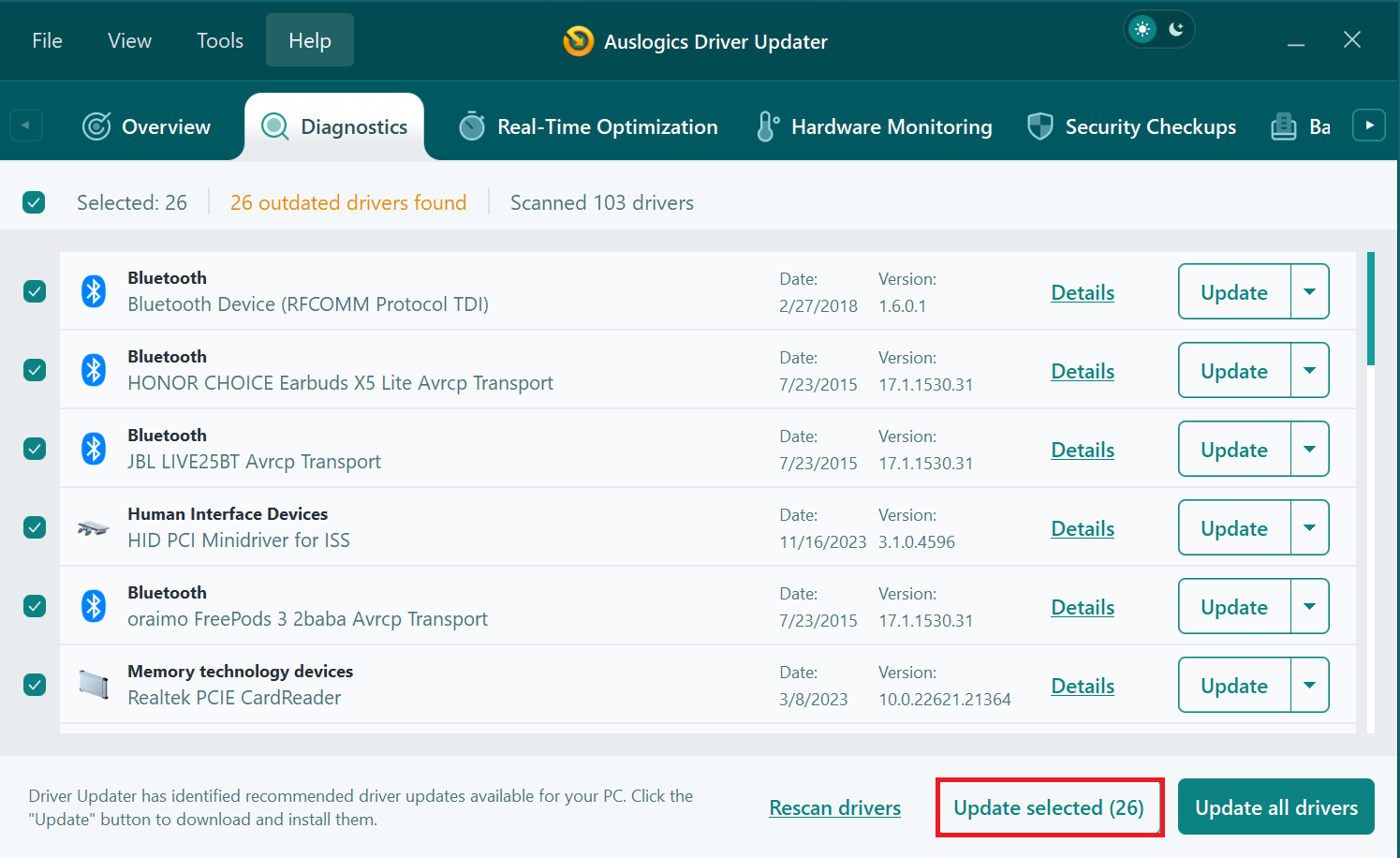Uncheck HID PCI Minidriver for ISS
Image resolution: width=1400 pixels, height=858 pixels.
pyautogui.click(x=35, y=527)
